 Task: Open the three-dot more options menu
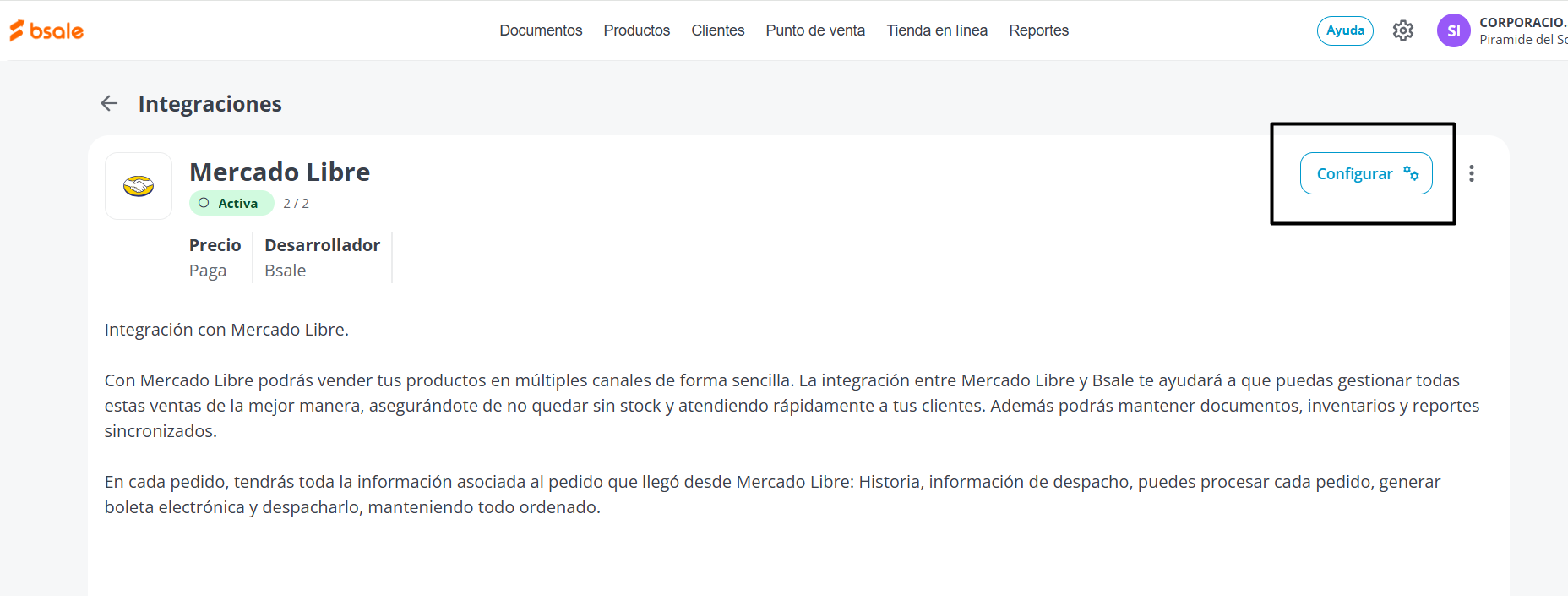point(1472,173)
